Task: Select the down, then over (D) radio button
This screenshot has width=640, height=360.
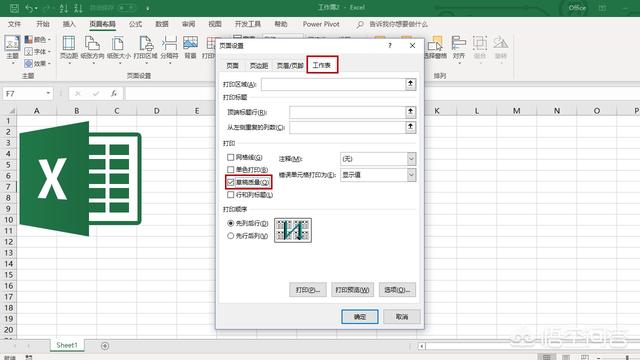Action: tap(231, 223)
